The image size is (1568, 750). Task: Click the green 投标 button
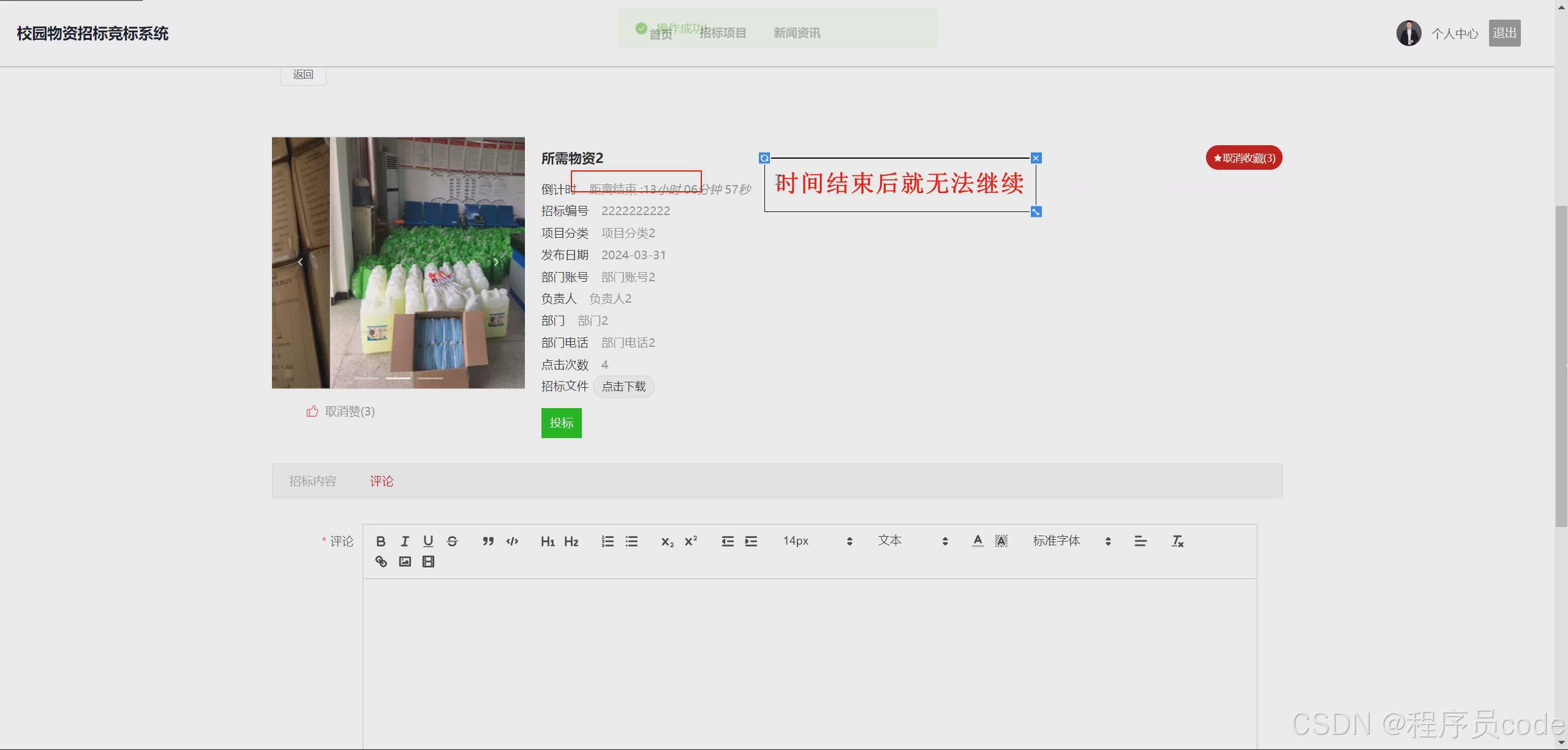[x=561, y=423]
